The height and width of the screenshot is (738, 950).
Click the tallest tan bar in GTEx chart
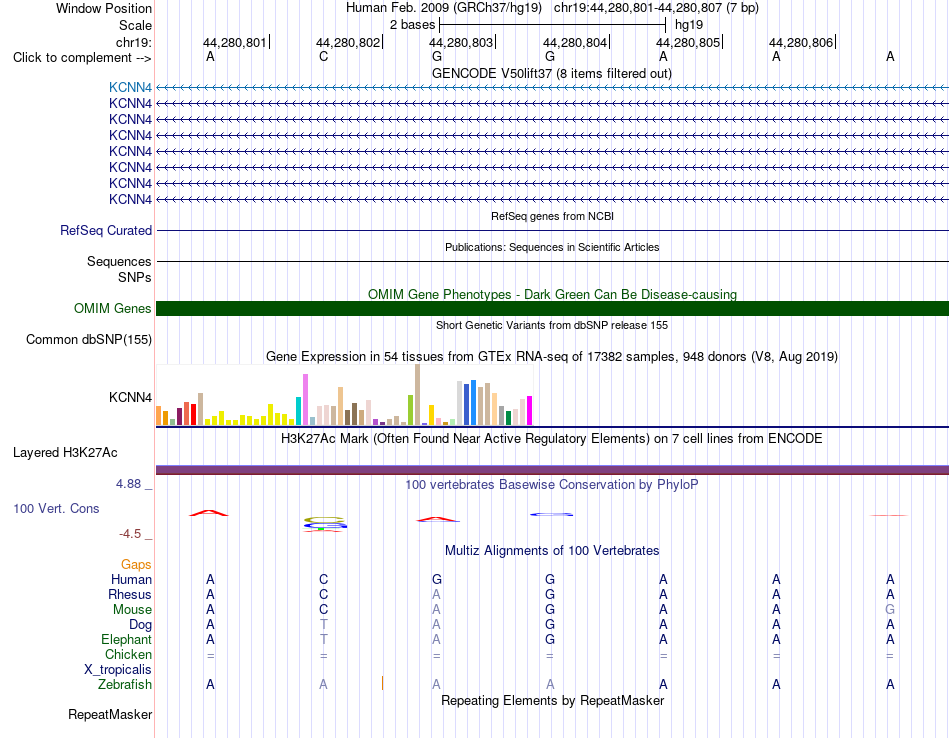[x=417, y=394]
